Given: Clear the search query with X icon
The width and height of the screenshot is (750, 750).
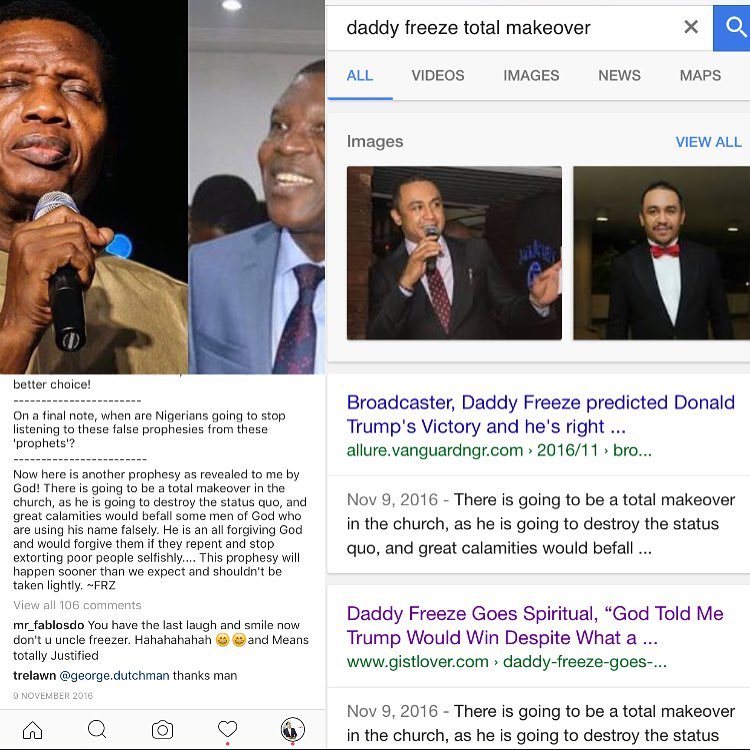Looking at the screenshot, I should click(691, 27).
